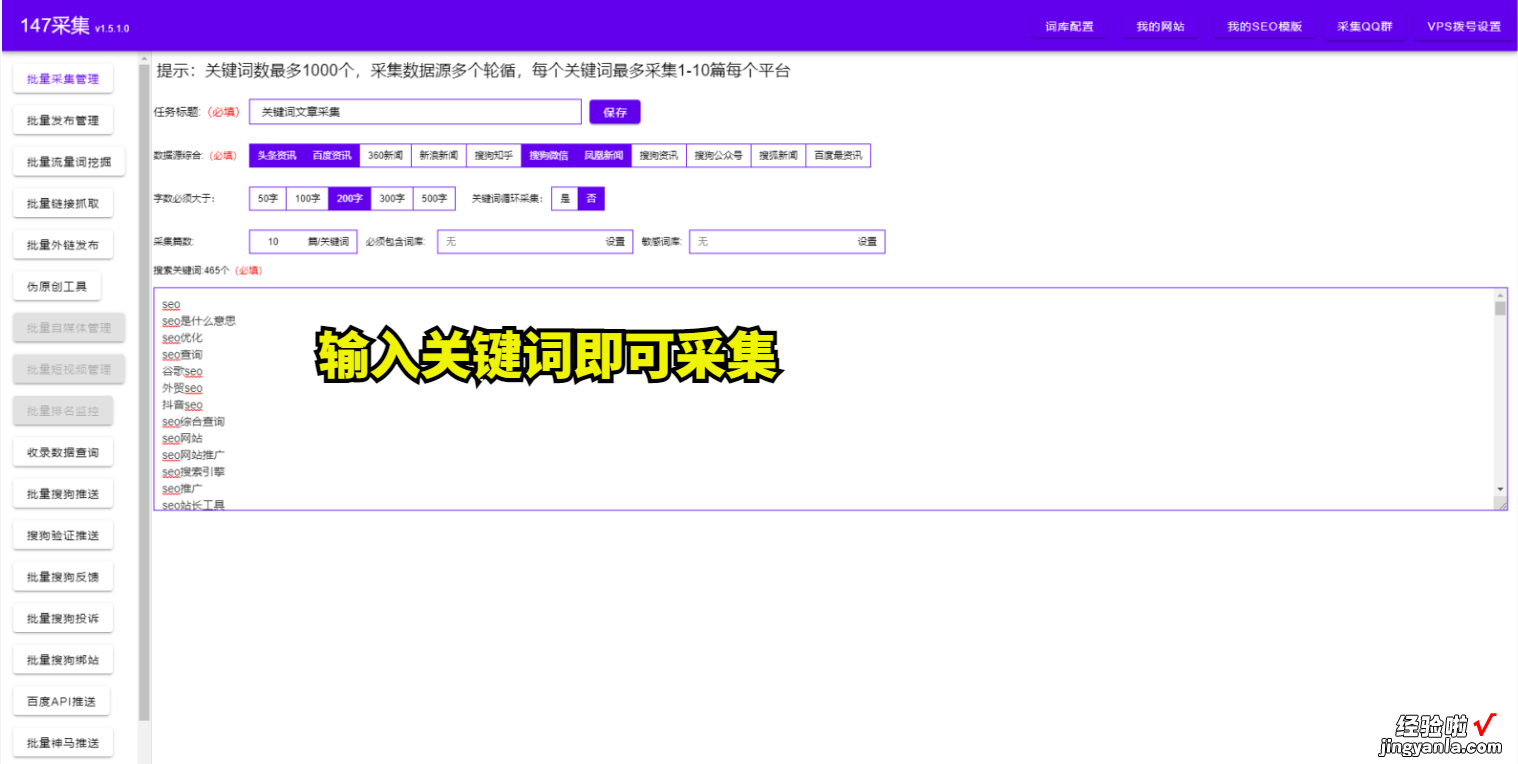
Task: Open 伪原创工具 in the sidebar
Action: click(57, 287)
